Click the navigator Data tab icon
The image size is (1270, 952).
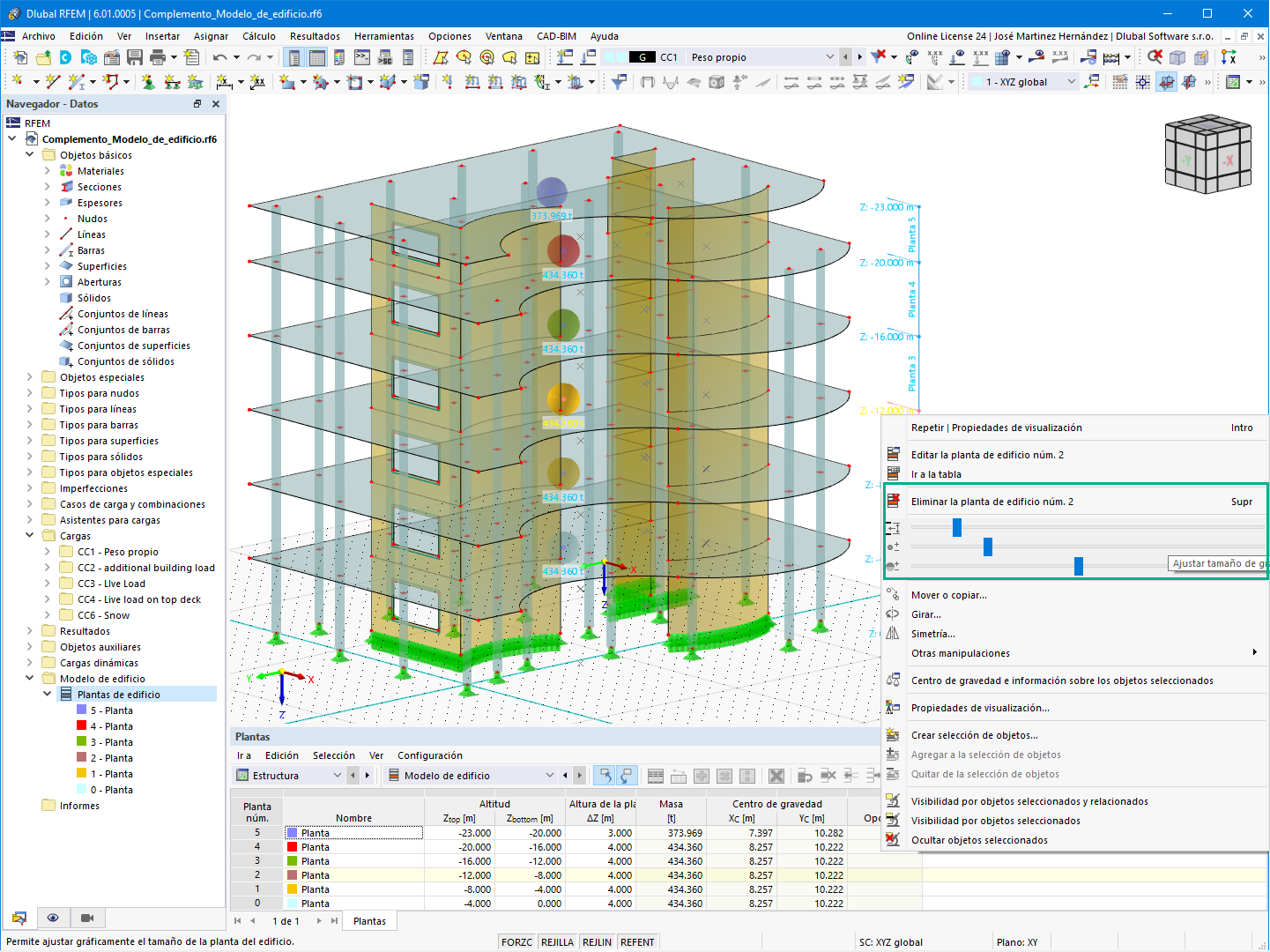point(19,918)
